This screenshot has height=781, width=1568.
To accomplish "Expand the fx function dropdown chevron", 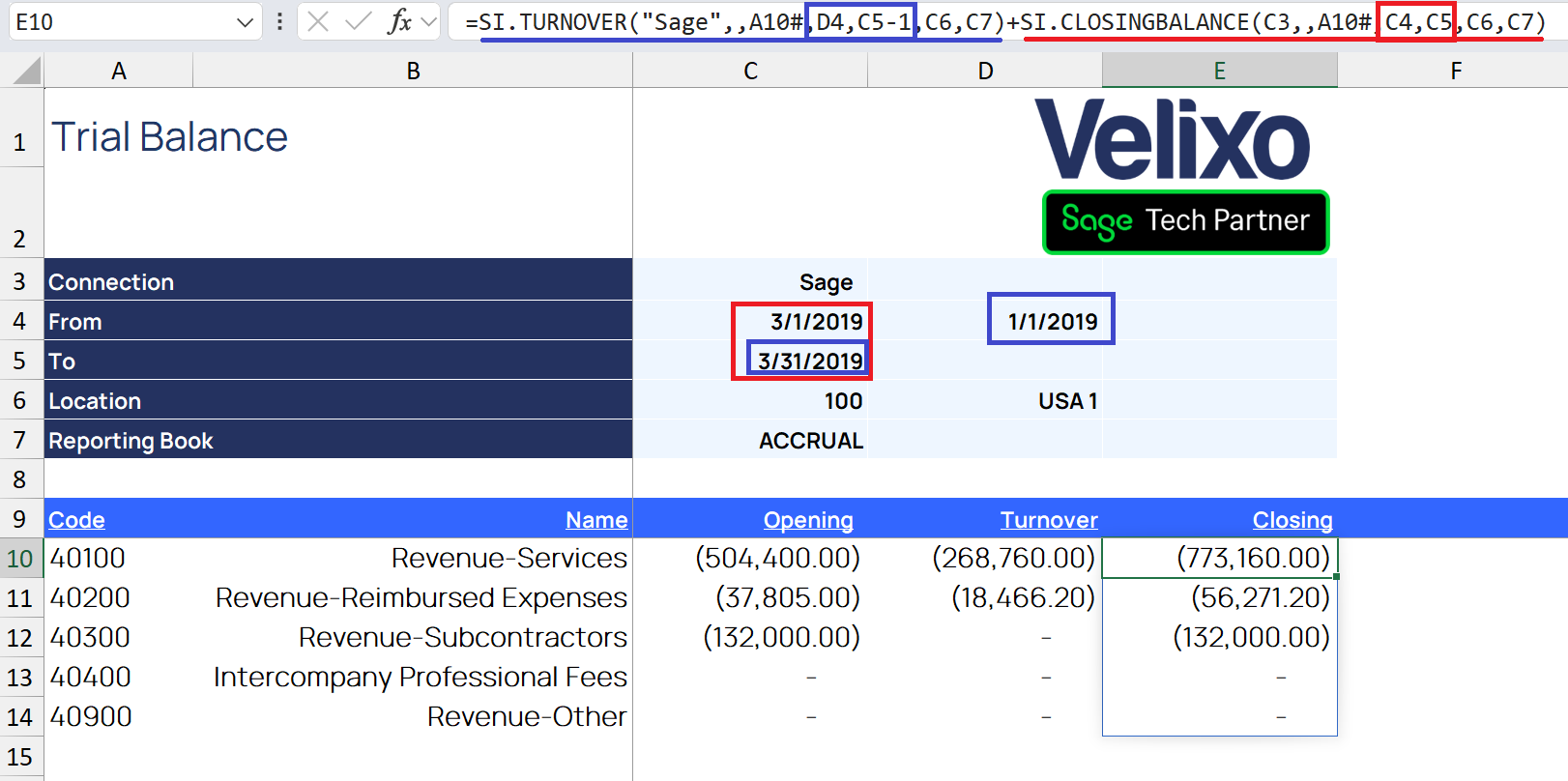I will (x=429, y=21).
